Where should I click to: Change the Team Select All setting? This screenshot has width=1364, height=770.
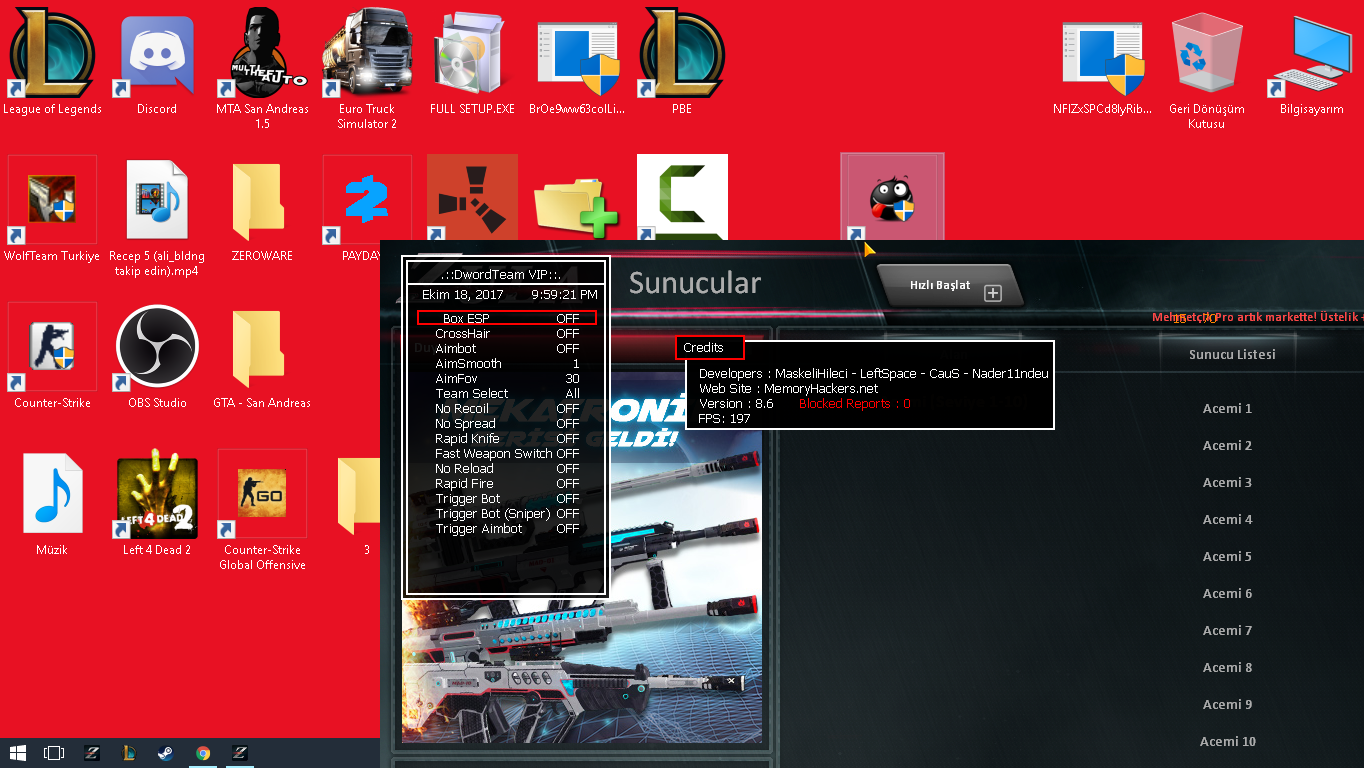pyautogui.click(x=507, y=393)
